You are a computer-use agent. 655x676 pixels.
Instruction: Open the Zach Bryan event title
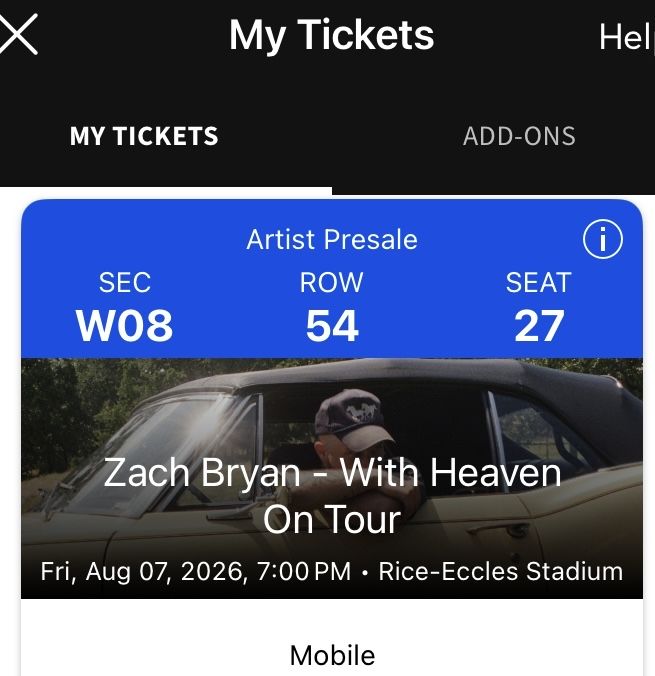click(x=332, y=472)
